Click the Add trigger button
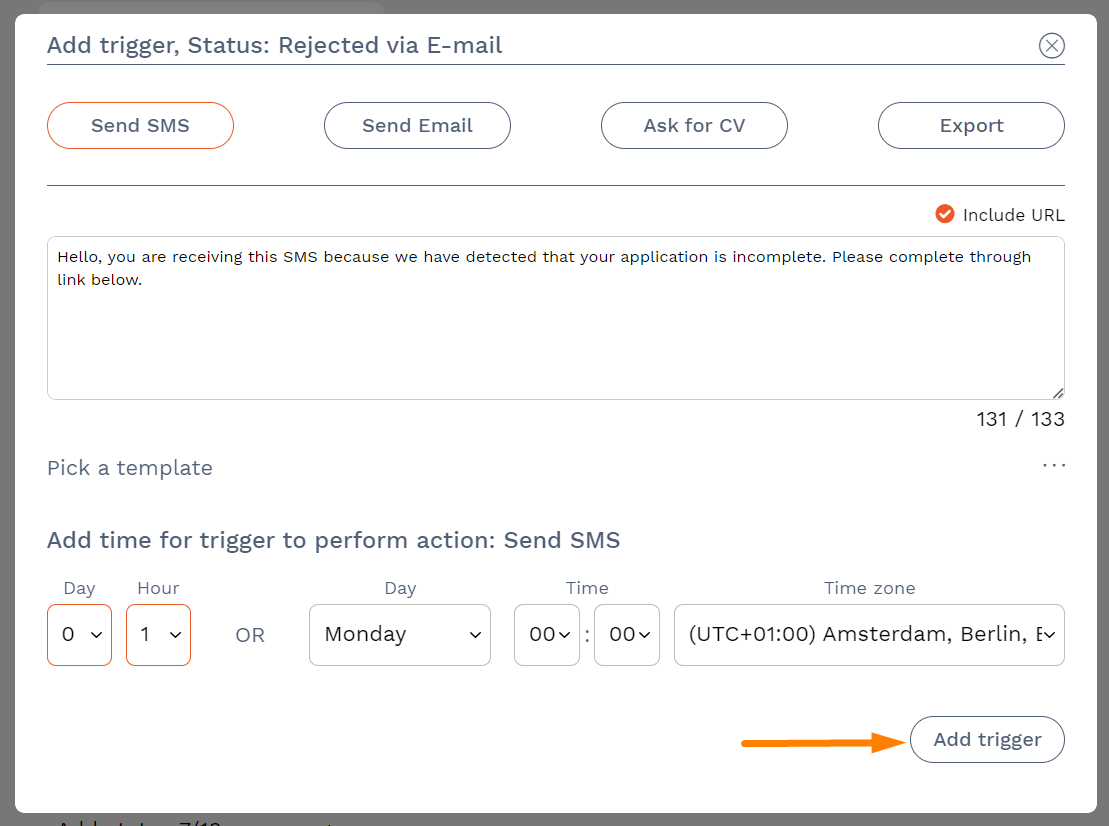The width and height of the screenshot is (1109, 826). pyautogui.click(x=987, y=740)
